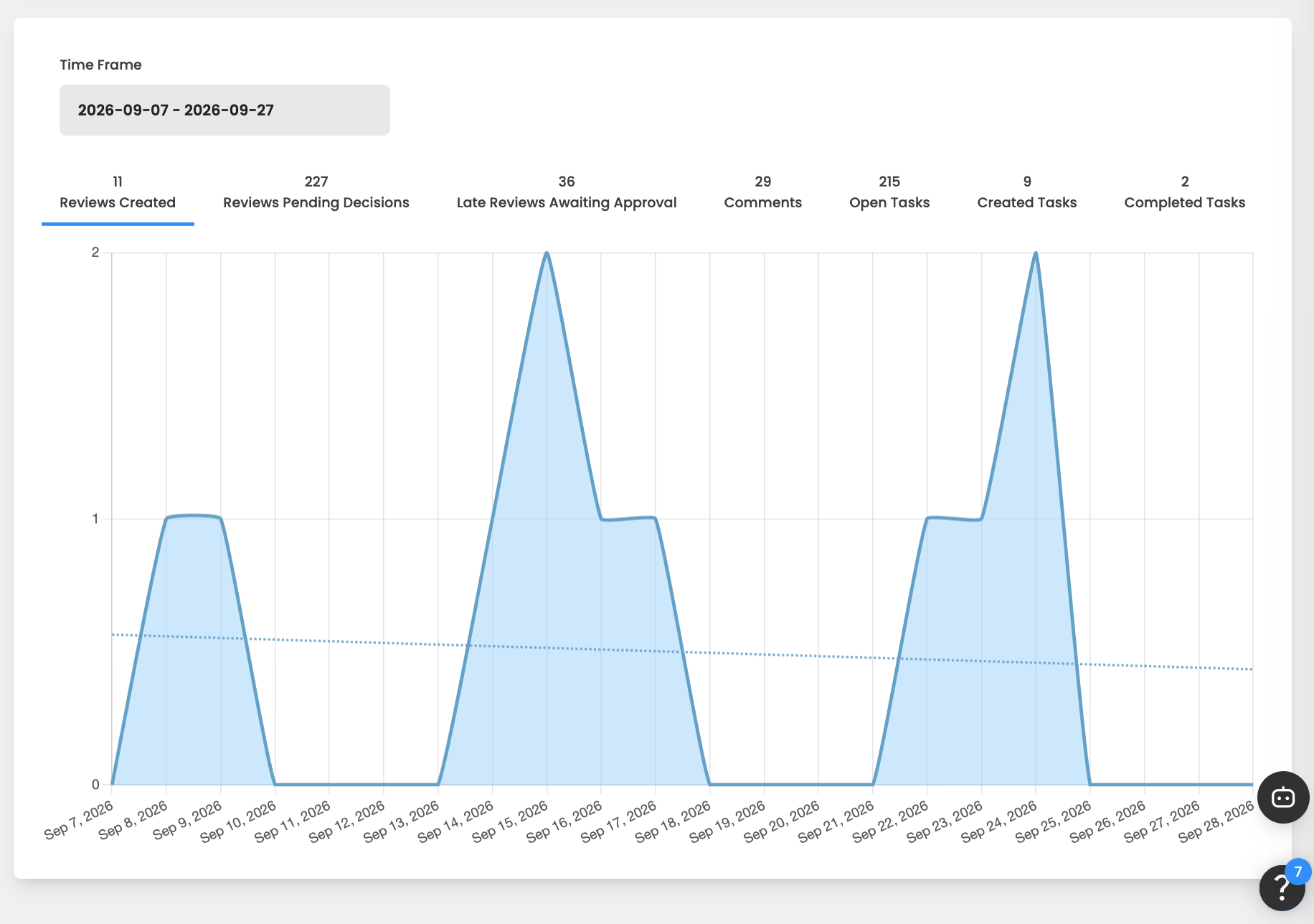Switch to the Open Tasks tab

click(889, 192)
